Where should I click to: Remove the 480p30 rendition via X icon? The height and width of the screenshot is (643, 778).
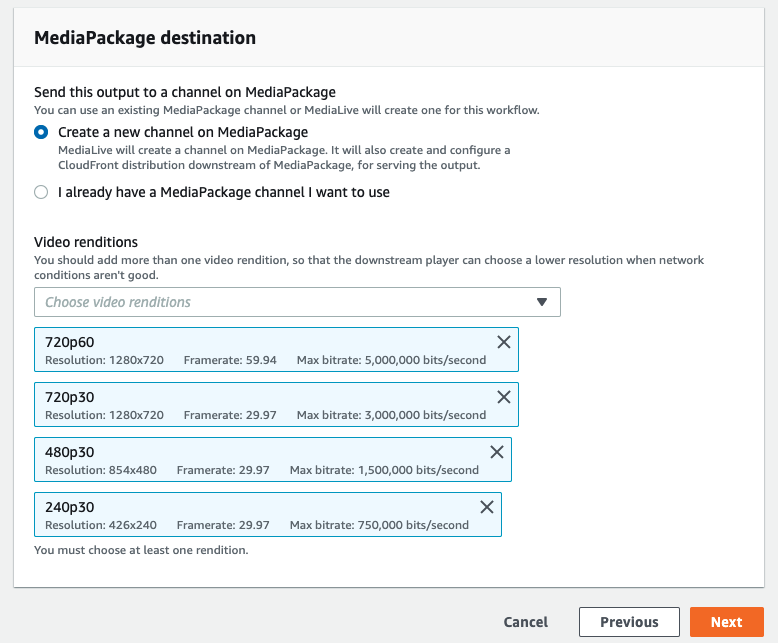click(x=497, y=452)
